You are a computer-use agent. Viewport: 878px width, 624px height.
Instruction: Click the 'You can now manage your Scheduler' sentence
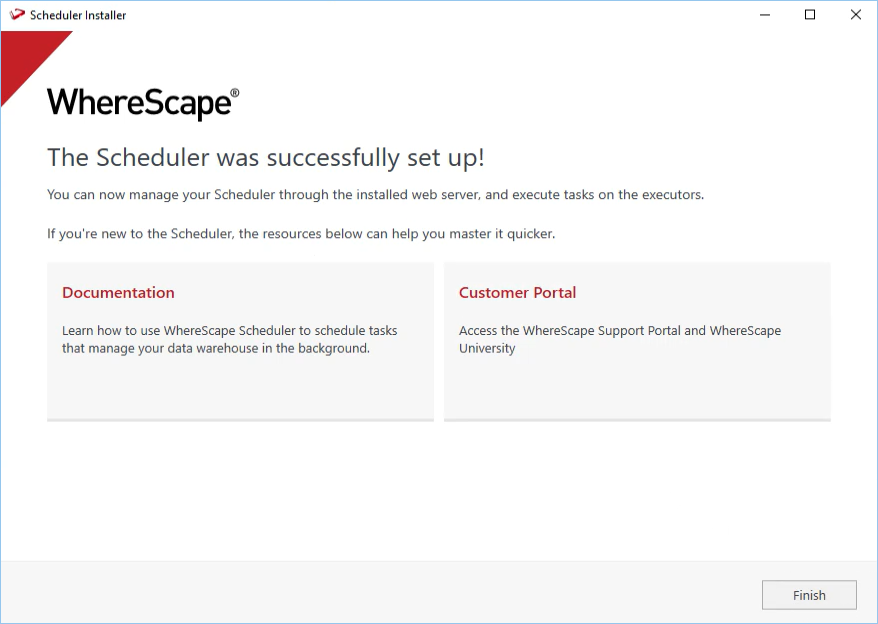click(375, 195)
